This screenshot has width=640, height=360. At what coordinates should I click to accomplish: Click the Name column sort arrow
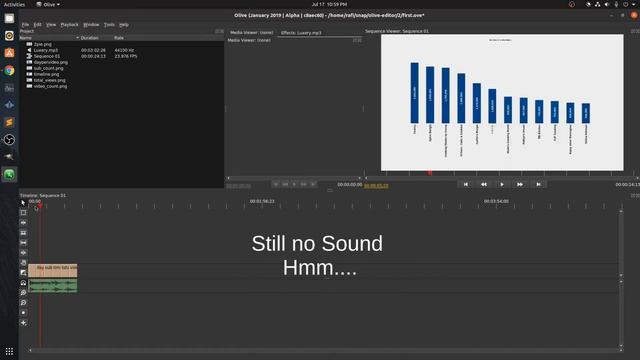pyautogui.click(x=77, y=38)
